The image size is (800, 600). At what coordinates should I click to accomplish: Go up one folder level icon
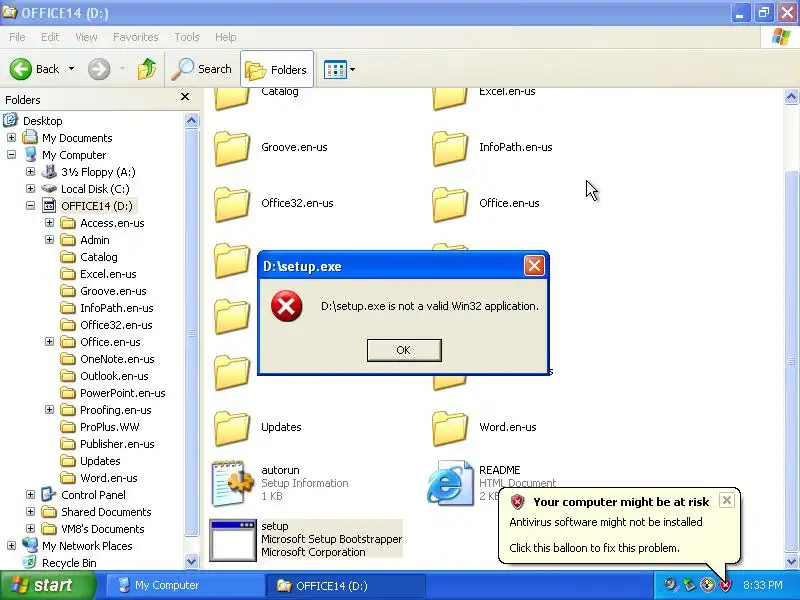(x=147, y=69)
